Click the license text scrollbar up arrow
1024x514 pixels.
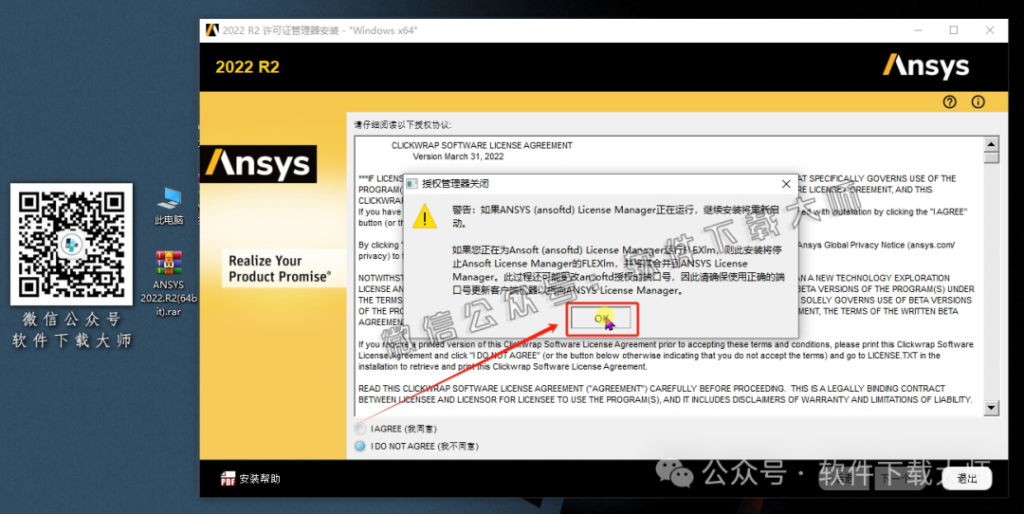click(x=991, y=144)
